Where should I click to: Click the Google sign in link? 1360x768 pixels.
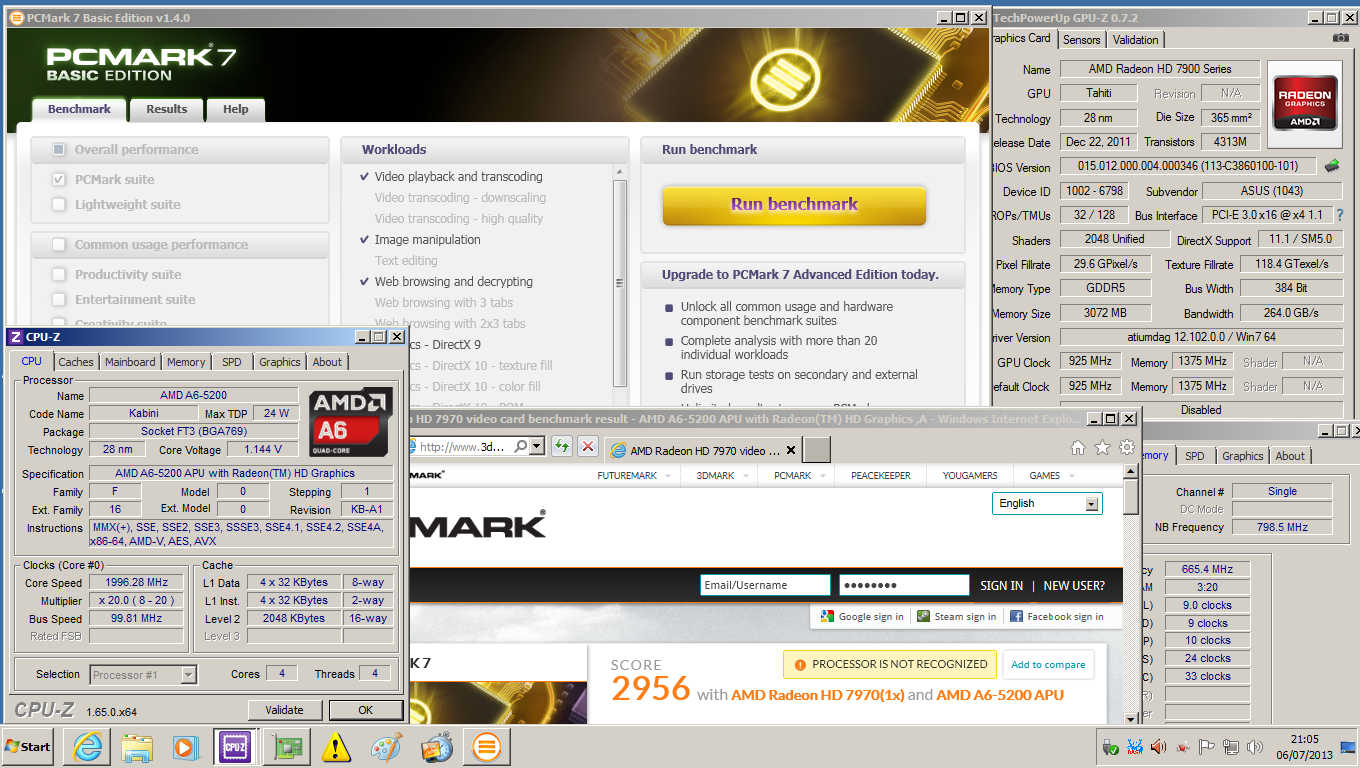click(862, 617)
